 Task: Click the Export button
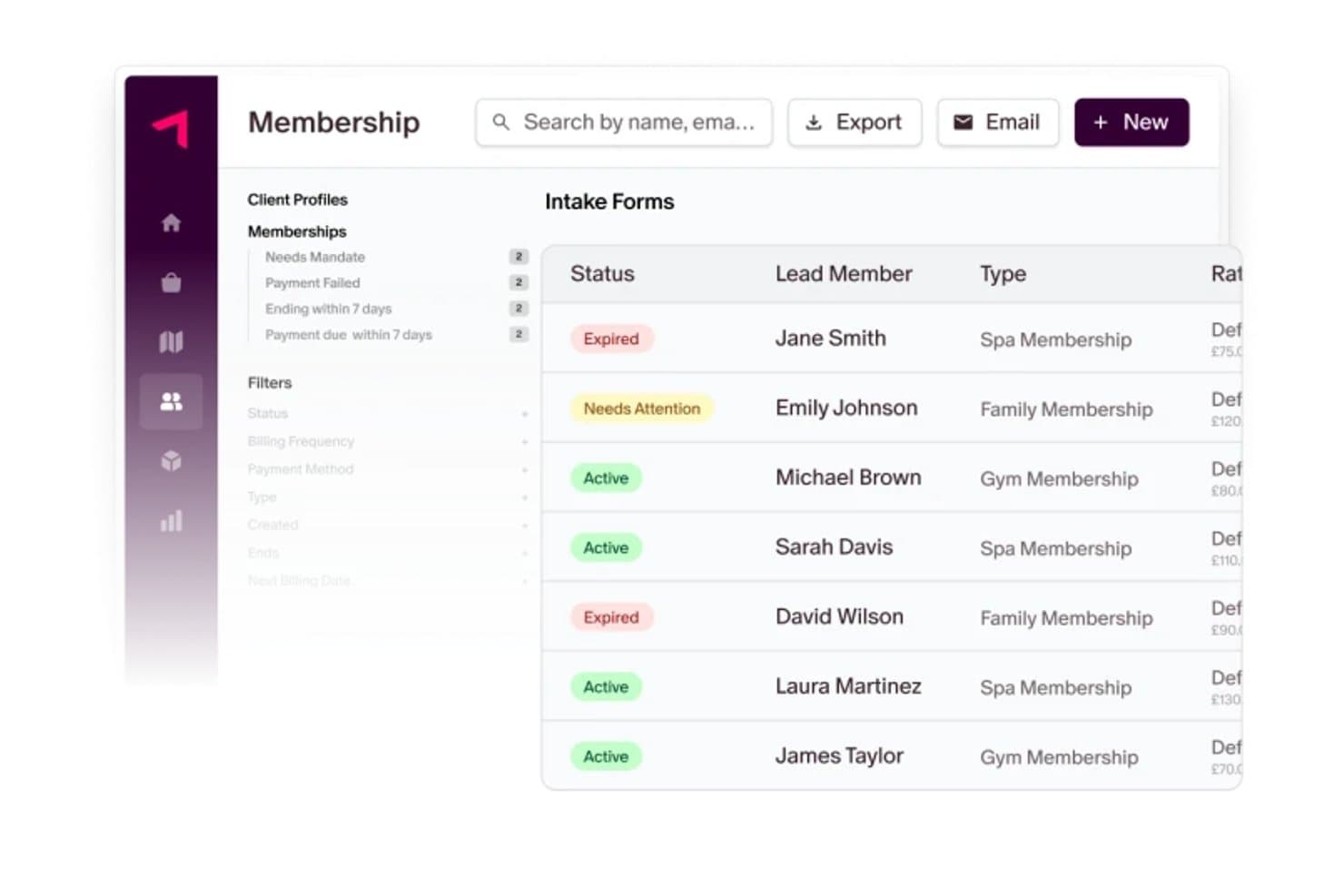tap(855, 123)
